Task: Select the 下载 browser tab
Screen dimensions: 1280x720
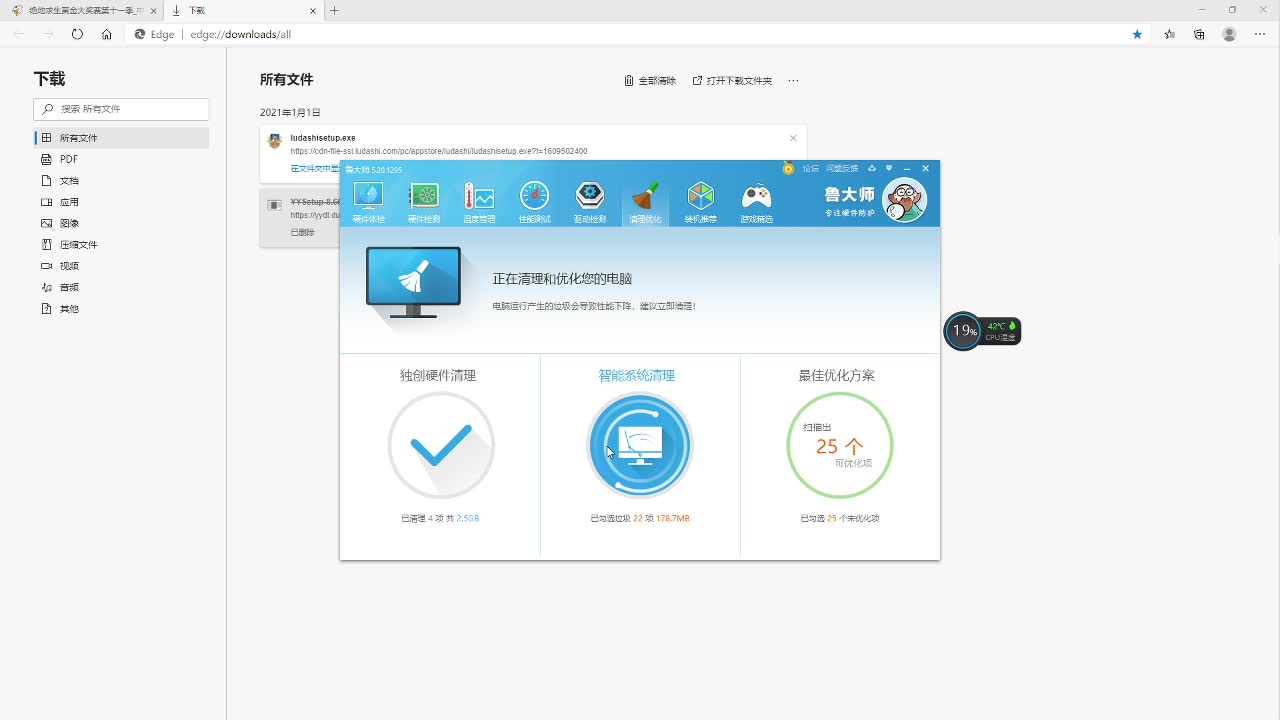Action: (243, 10)
